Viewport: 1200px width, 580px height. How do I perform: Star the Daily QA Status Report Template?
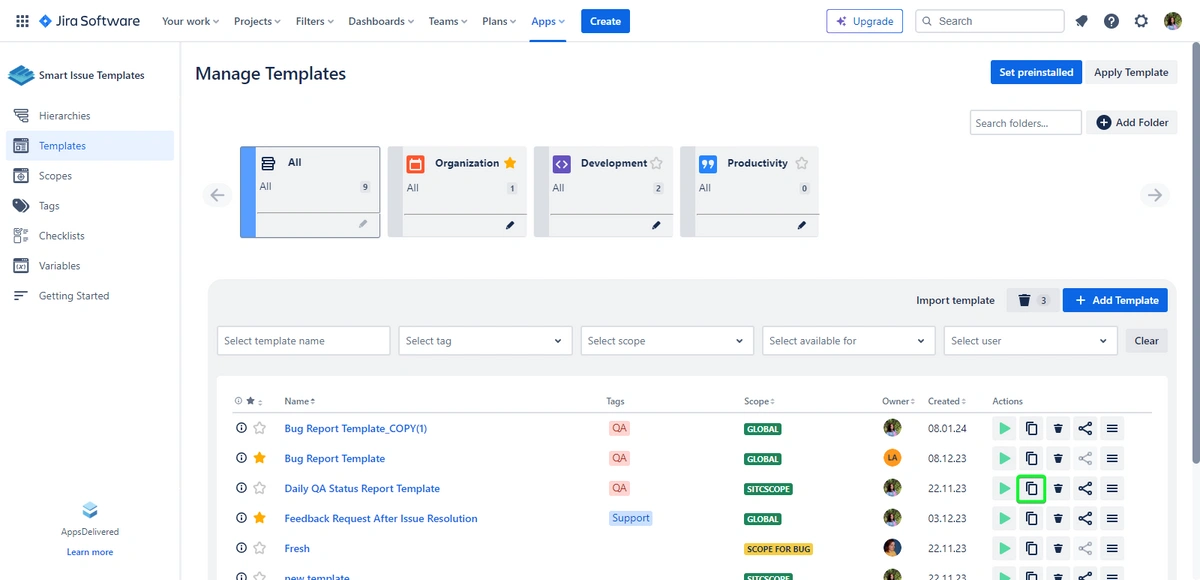tap(259, 488)
